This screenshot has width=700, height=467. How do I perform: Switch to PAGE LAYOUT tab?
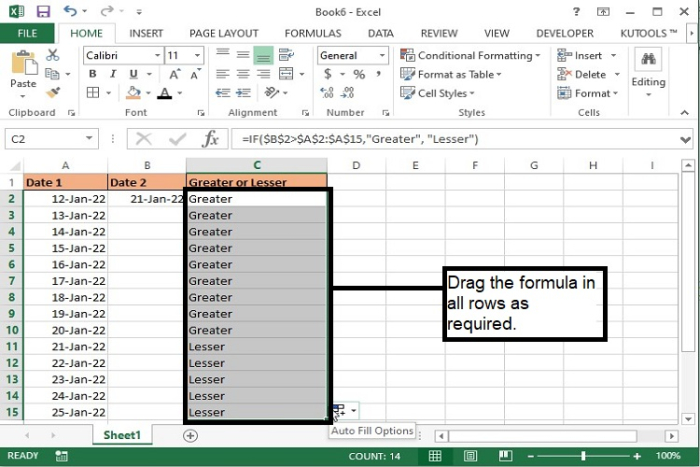pos(224,33)
